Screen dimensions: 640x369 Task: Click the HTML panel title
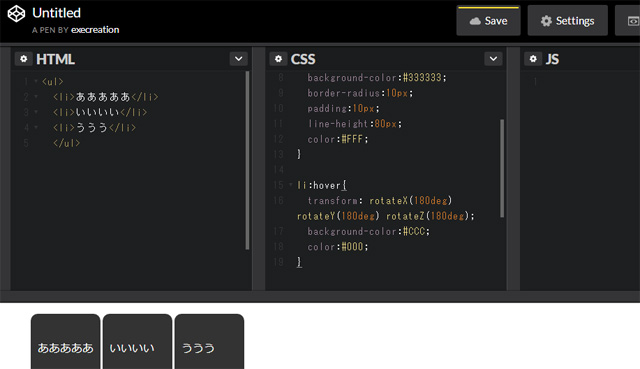[55, 59]
